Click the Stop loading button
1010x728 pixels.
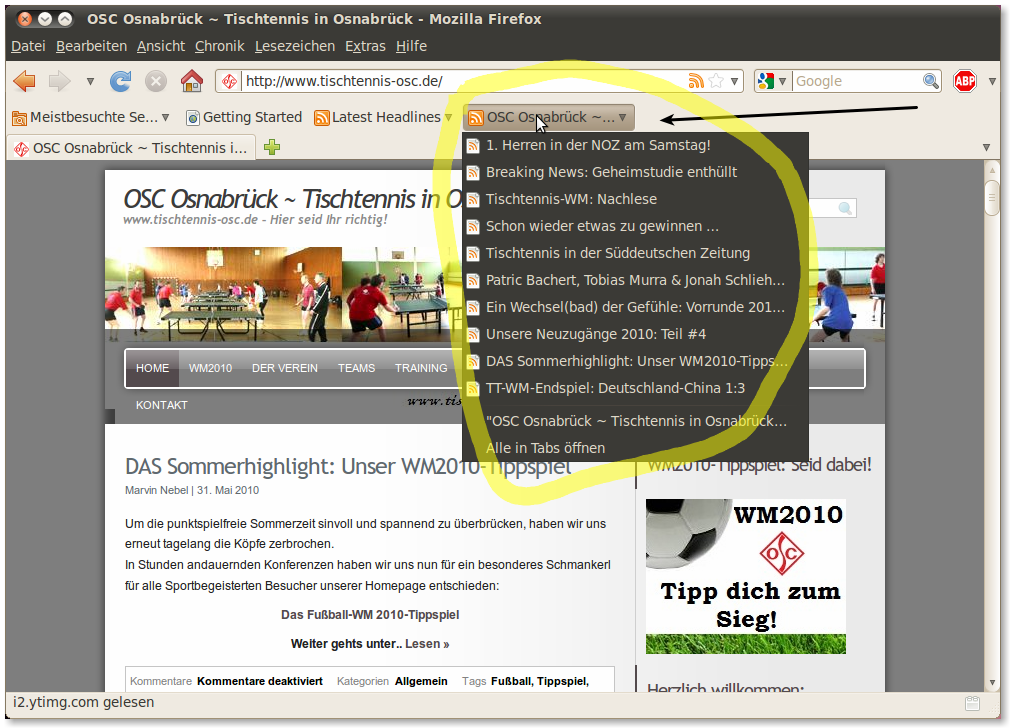pyautogui.click(x=155, y=81)
